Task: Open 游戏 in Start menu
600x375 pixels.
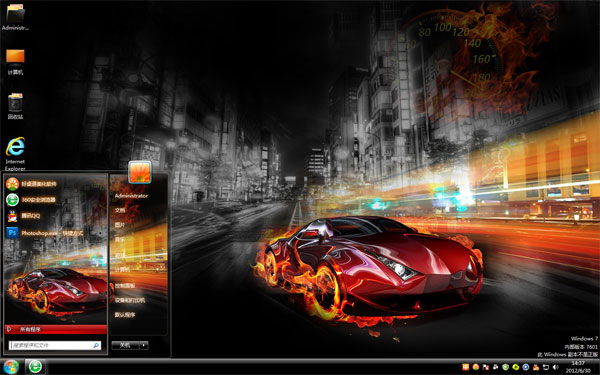Action: [x=120, y=255]
